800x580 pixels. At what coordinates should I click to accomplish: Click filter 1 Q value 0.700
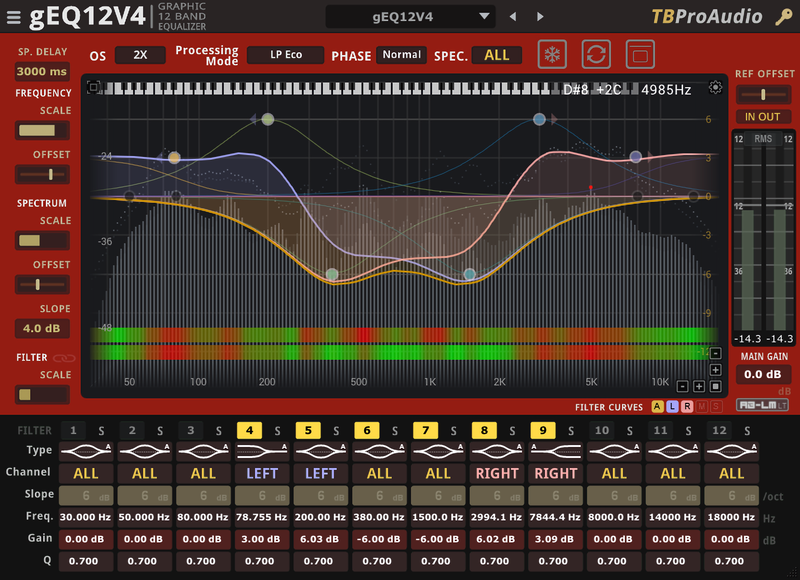(x=86, y=561)
